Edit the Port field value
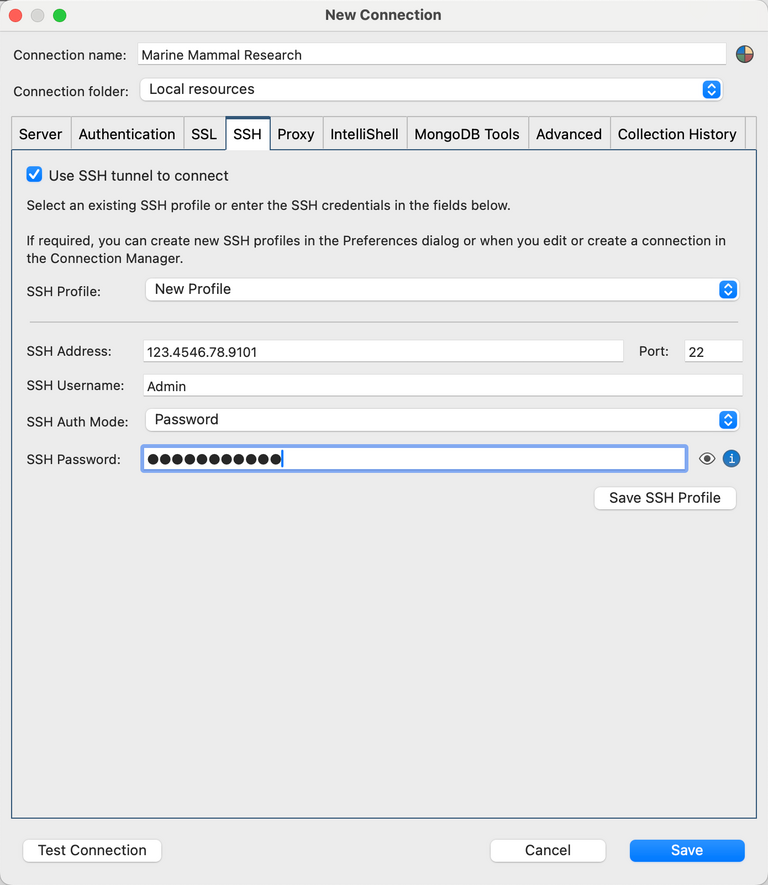 coord(712,351)
